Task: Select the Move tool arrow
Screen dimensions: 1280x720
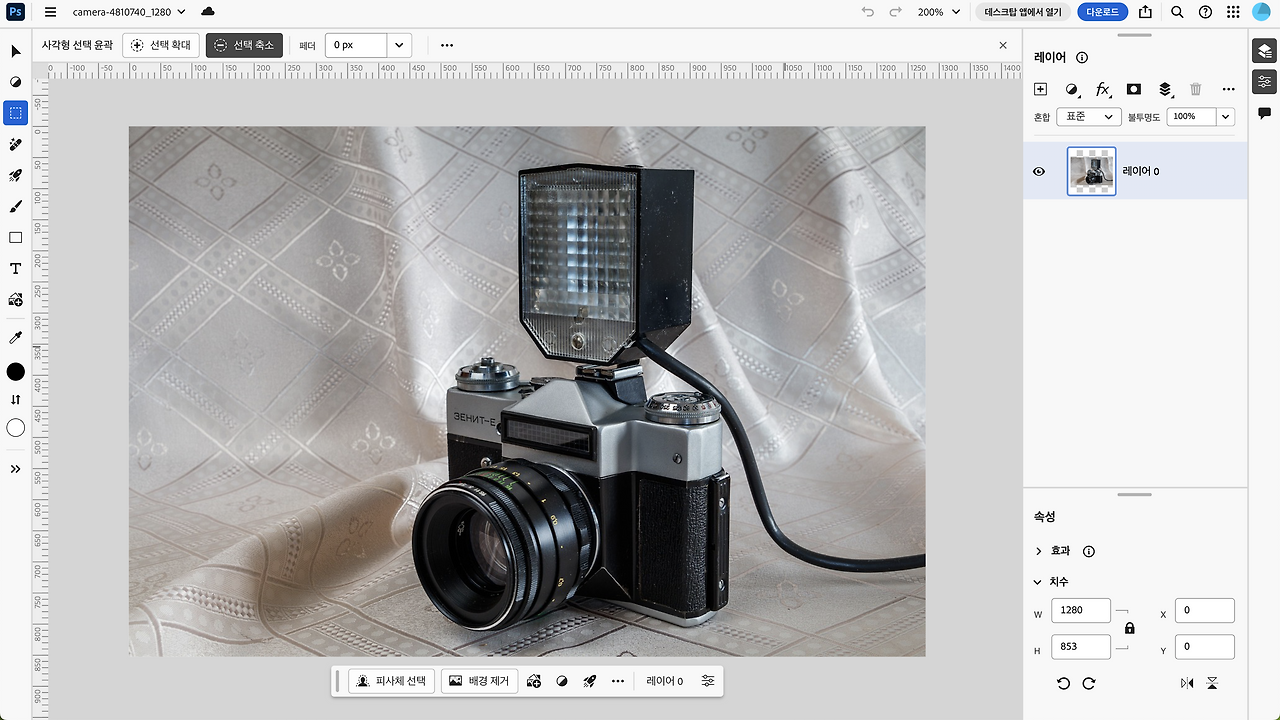Action: 15,51
